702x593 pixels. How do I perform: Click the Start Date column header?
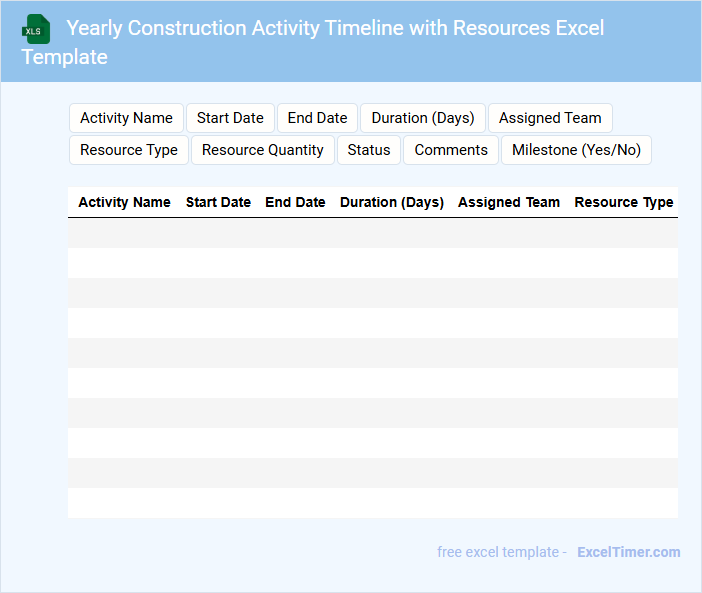[218, 202]
